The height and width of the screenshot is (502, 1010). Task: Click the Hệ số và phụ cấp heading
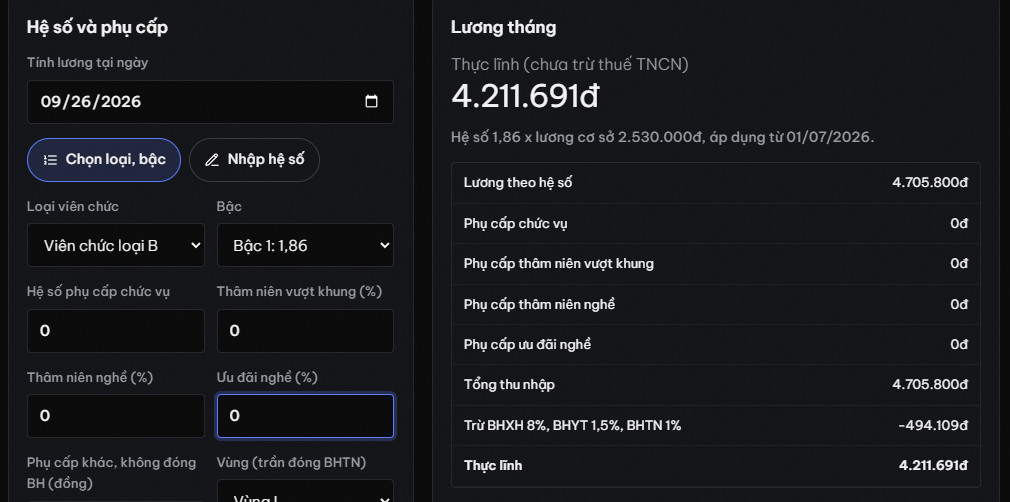coord(97,27)
